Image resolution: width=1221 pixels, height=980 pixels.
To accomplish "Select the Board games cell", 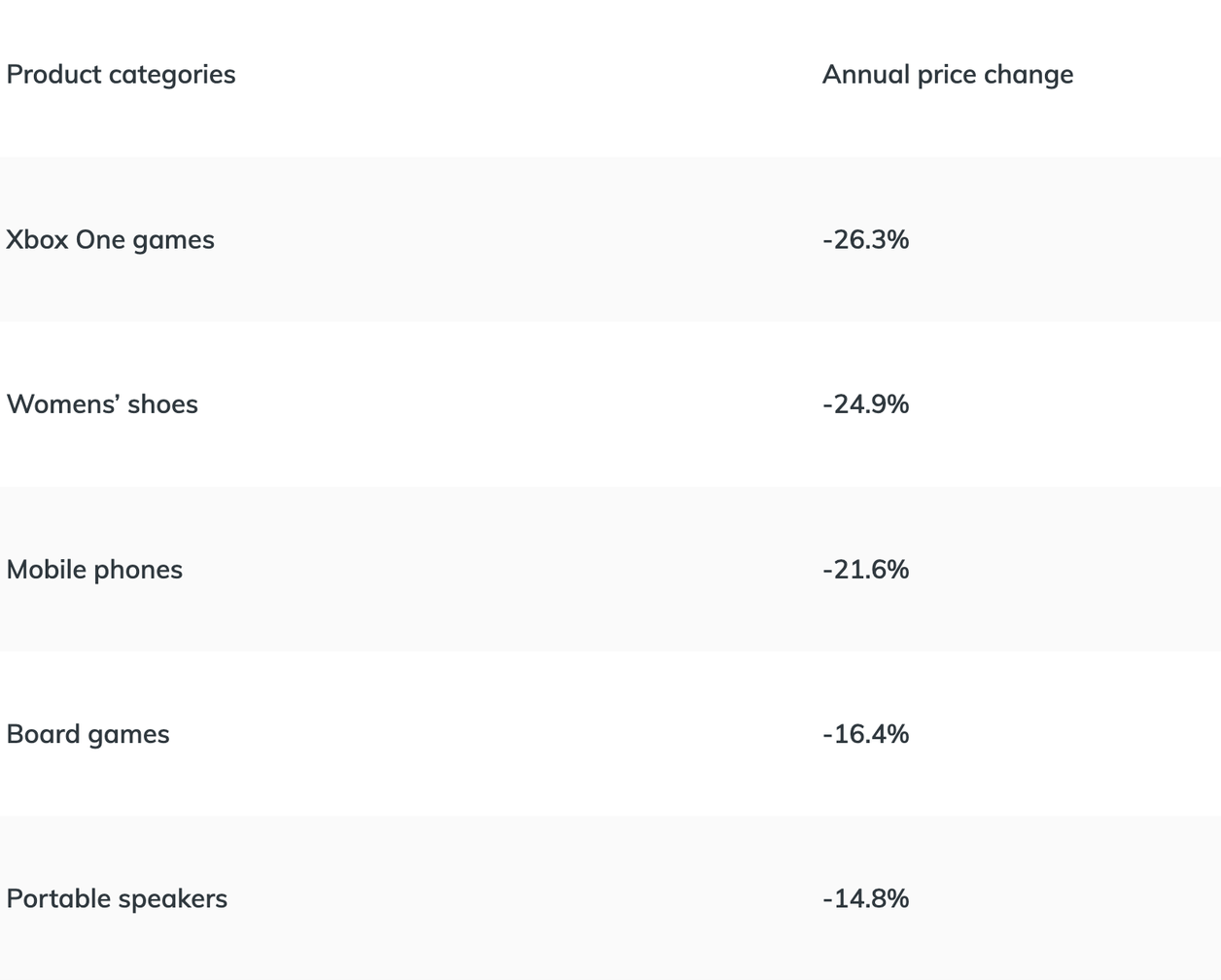I will pyautogui.click(x=87, y=734).
